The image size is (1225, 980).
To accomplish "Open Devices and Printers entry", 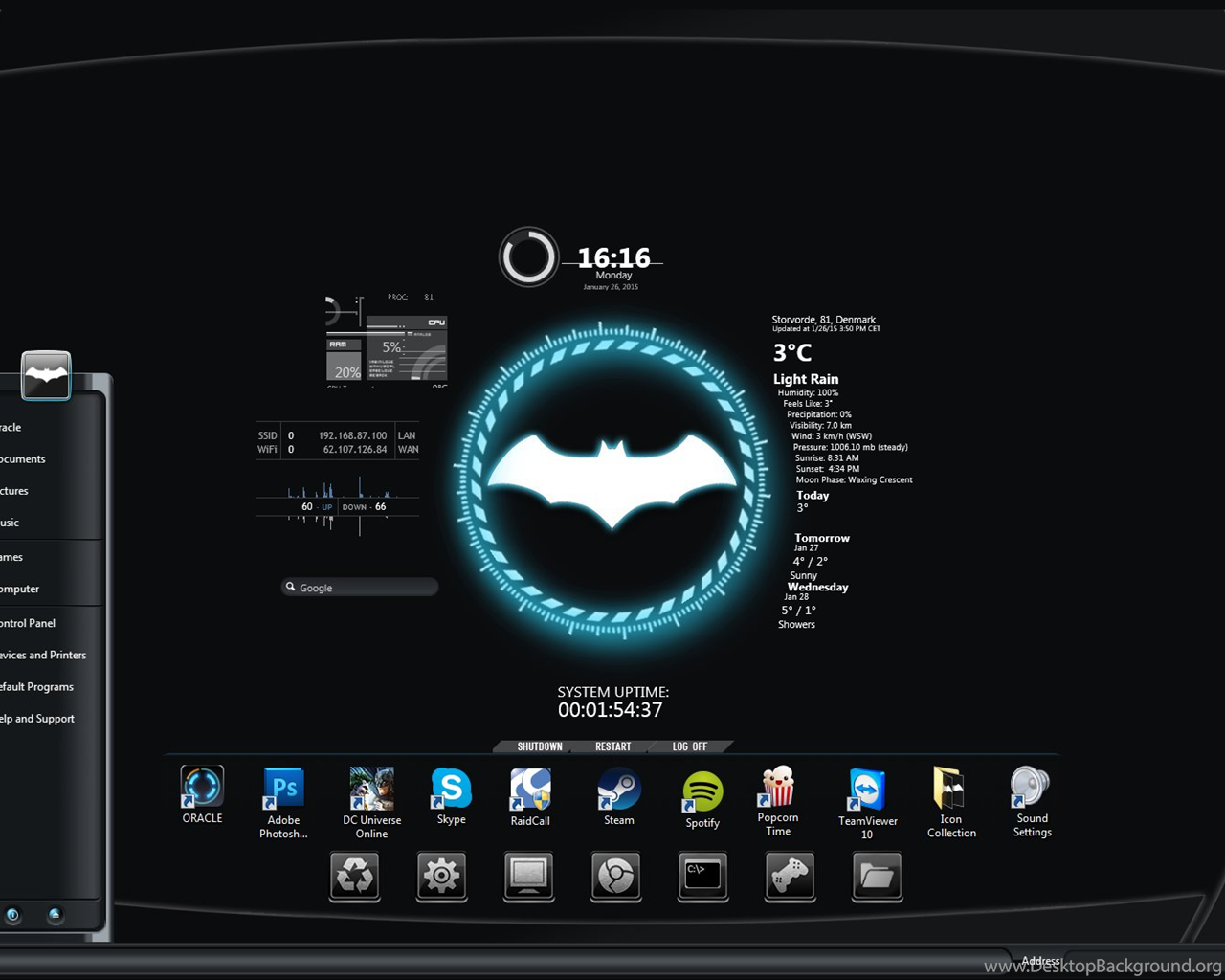I will tap(43, 655).
